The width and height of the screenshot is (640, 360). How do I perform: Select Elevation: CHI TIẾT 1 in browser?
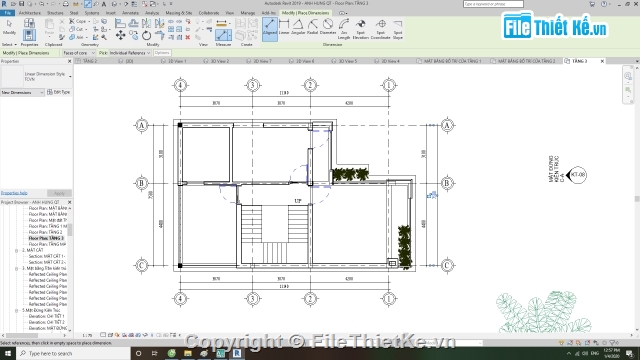47,316
